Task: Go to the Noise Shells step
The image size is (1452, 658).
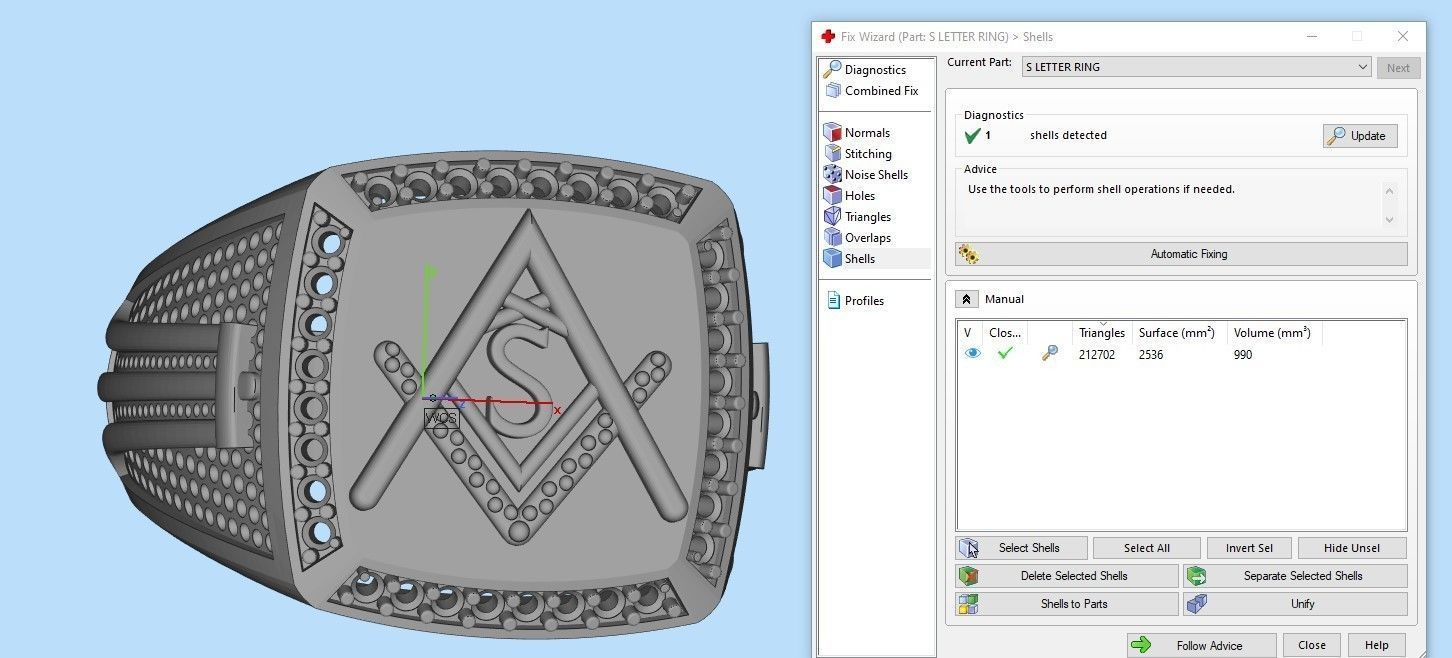Action: [876, 175]
